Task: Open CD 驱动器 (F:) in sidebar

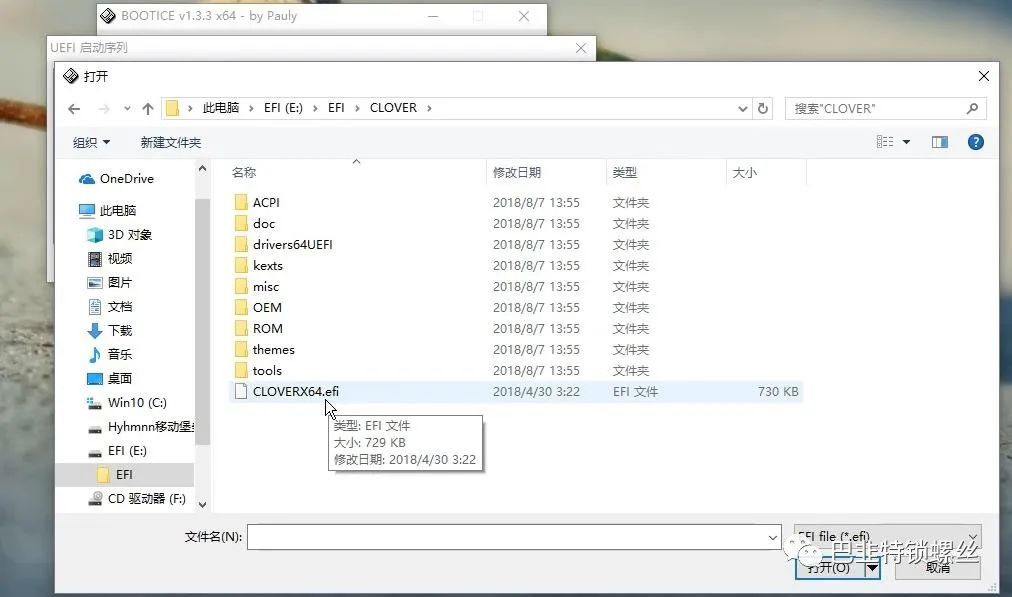Action: [137, 498]
